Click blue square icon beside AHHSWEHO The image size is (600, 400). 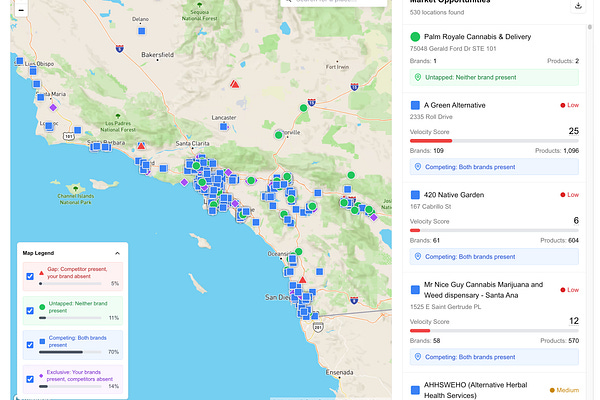coord(415,390)
